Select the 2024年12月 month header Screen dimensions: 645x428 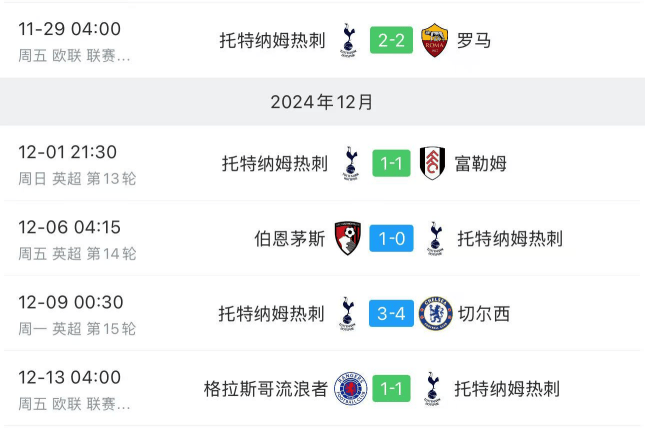pos(322,102)
